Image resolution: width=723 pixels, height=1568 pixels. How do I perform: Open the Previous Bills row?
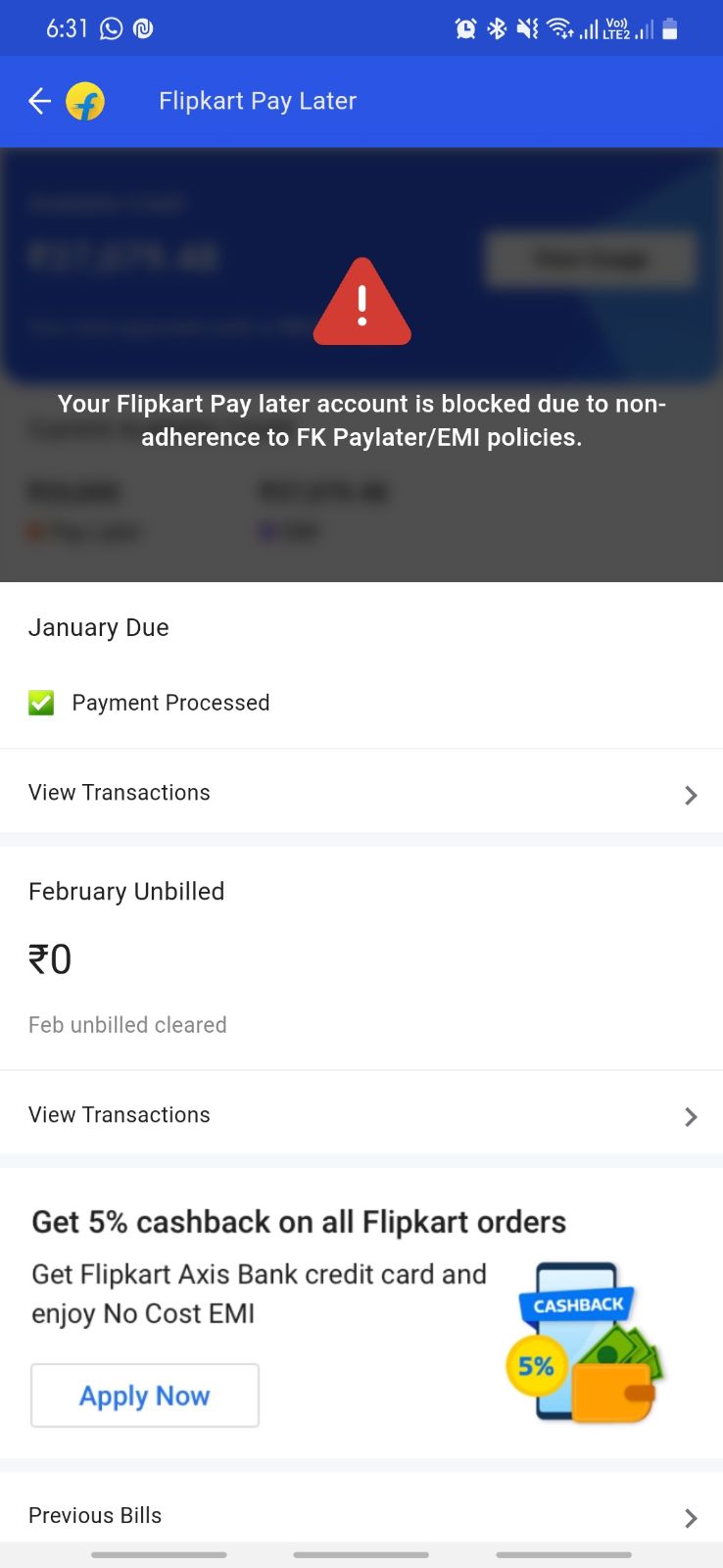(x=95, y=1515)
